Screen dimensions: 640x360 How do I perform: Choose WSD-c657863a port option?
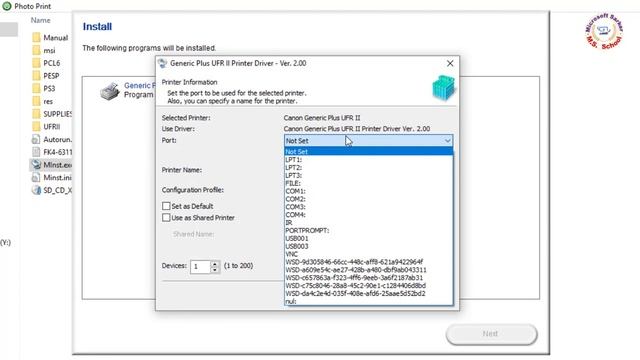[369, 278]
